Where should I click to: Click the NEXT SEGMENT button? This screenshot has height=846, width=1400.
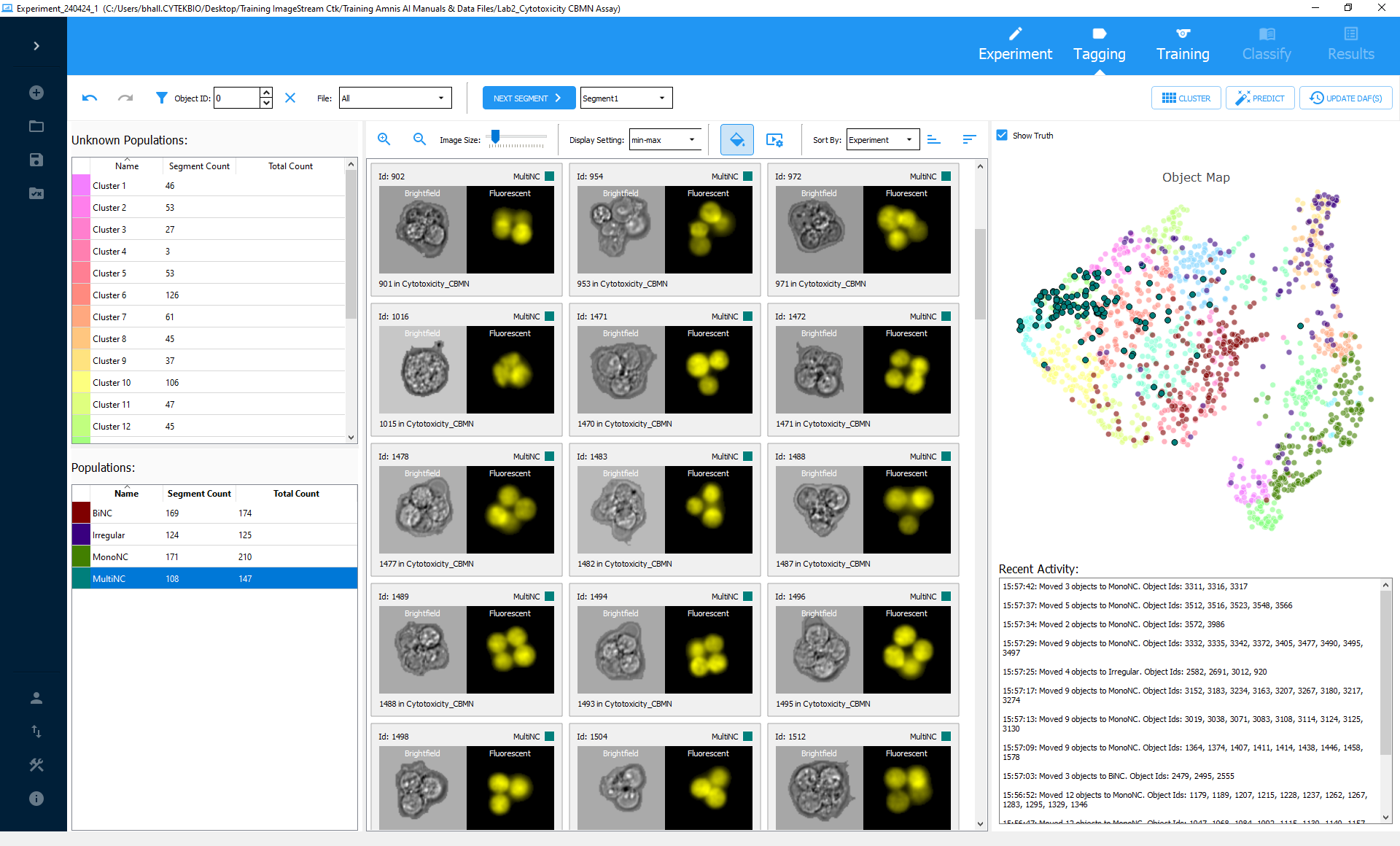tap(527, 97)
